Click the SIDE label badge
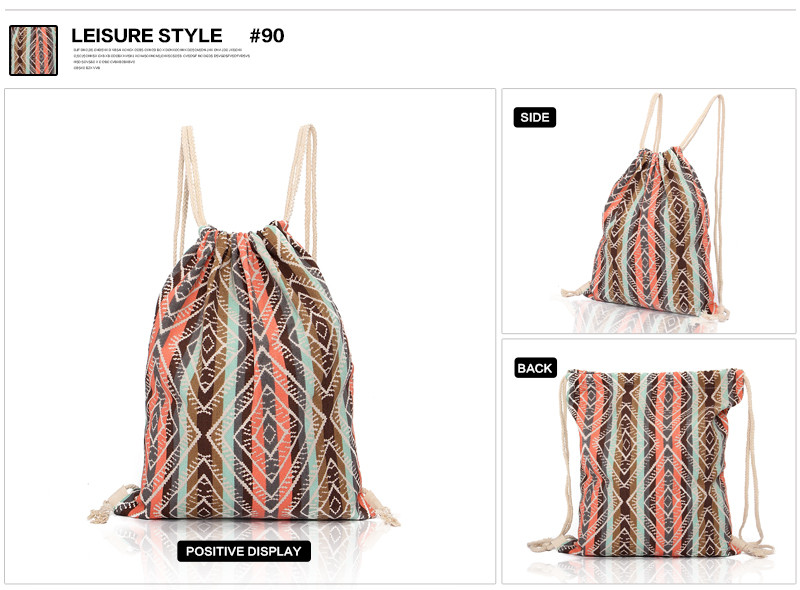 (535, 117)
